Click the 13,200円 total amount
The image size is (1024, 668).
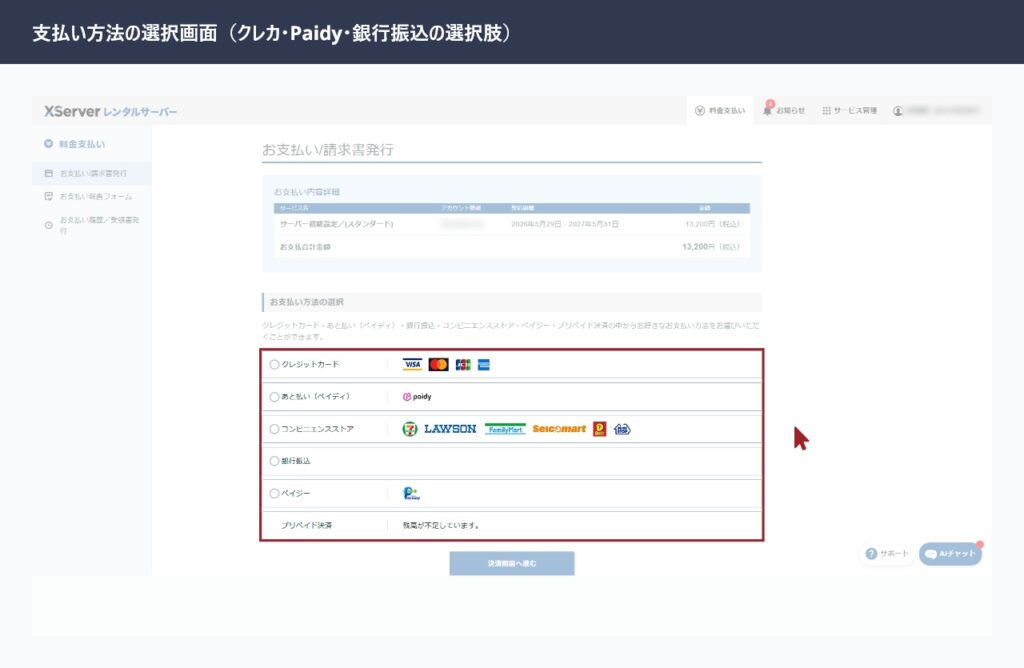point(711,247)
